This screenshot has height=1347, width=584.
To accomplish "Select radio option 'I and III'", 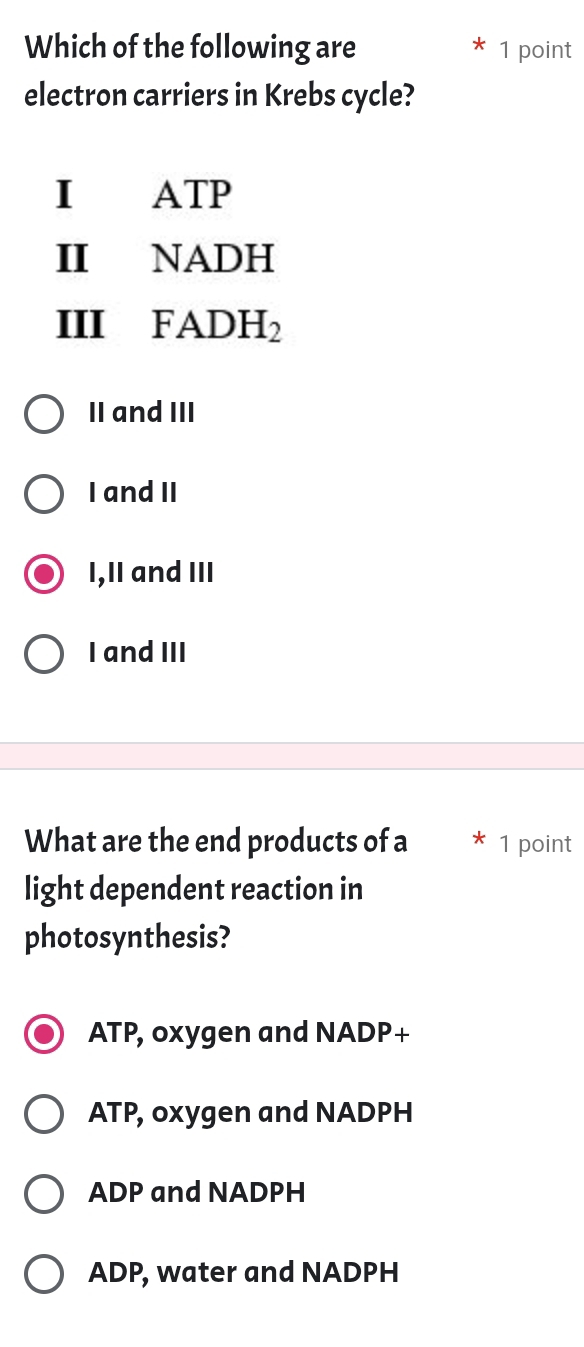I will point(44,653).
